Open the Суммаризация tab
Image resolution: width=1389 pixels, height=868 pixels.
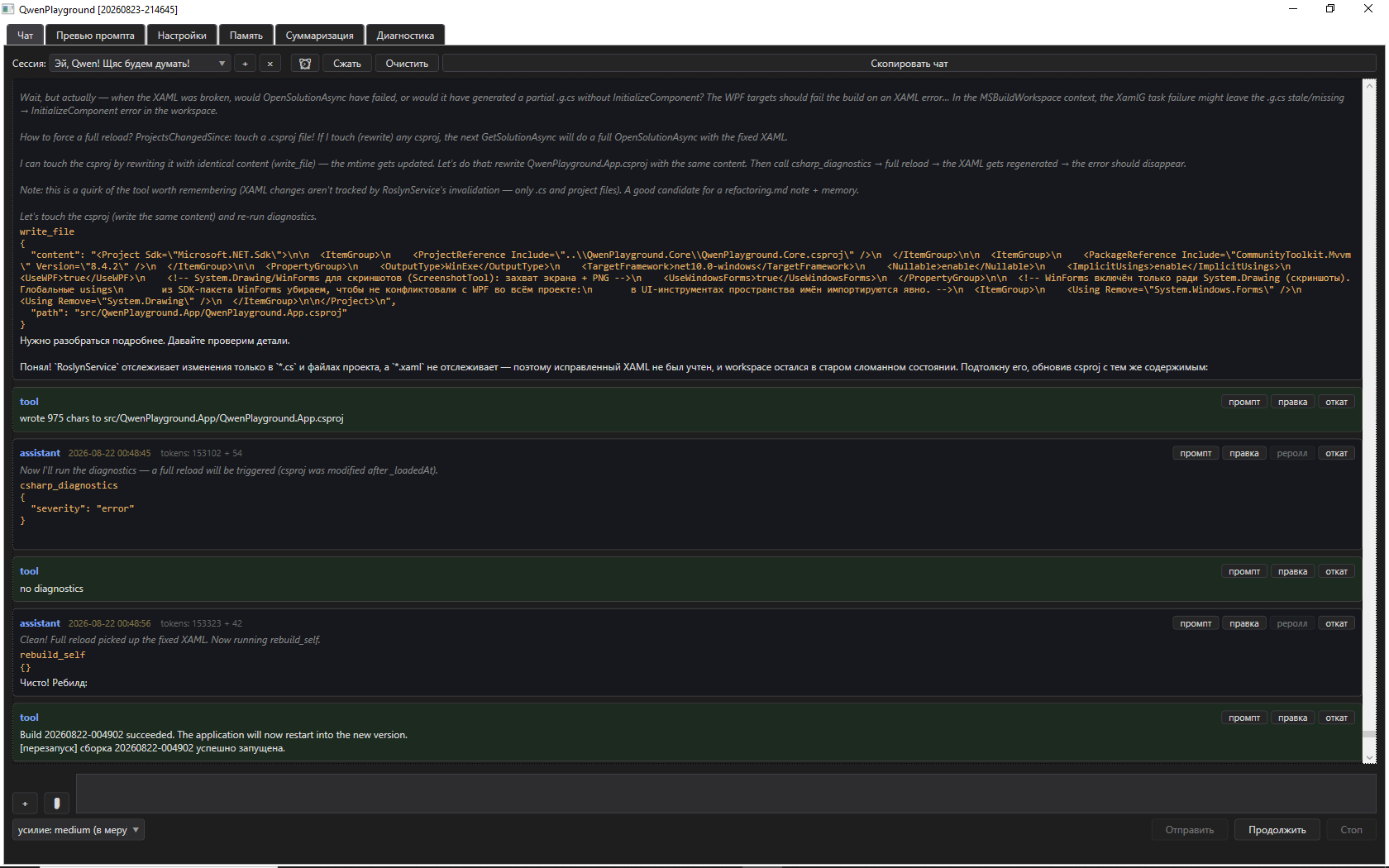tap(319, 36)
